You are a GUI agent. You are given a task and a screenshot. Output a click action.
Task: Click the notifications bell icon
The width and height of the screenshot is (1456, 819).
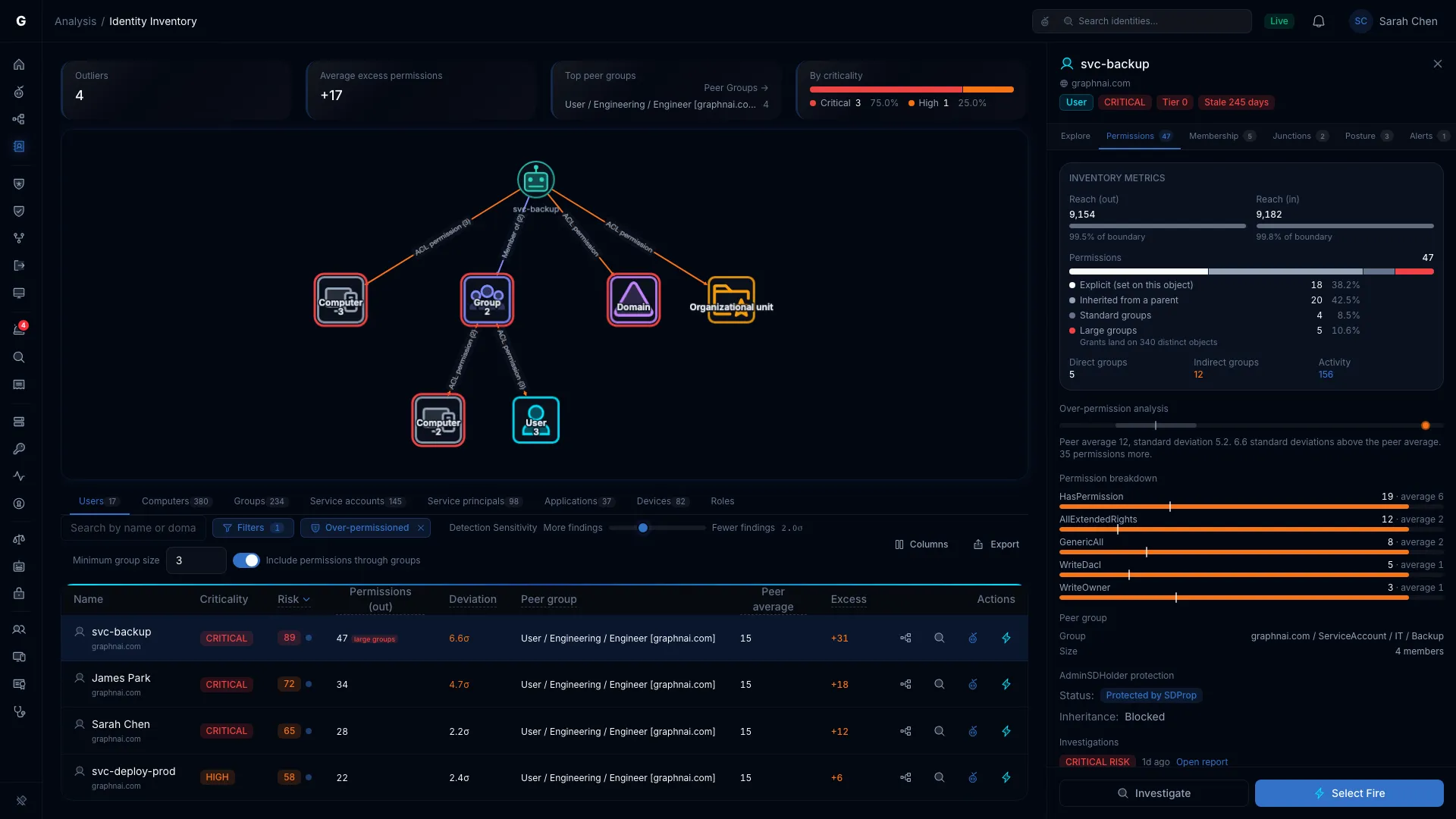click(x=1319, y=21)
